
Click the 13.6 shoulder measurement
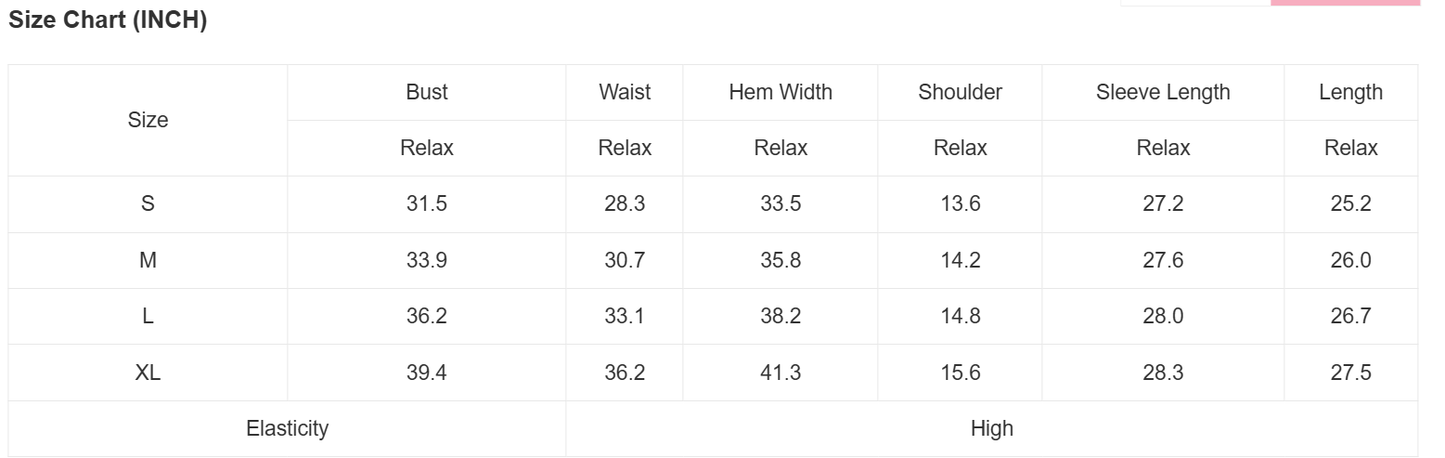pos(960,204)
